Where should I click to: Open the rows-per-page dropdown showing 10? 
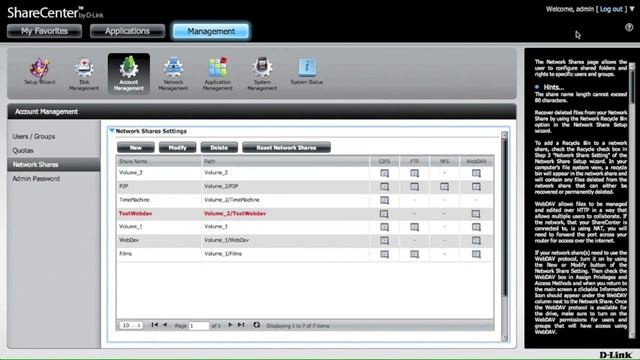[x=131, y=325]
